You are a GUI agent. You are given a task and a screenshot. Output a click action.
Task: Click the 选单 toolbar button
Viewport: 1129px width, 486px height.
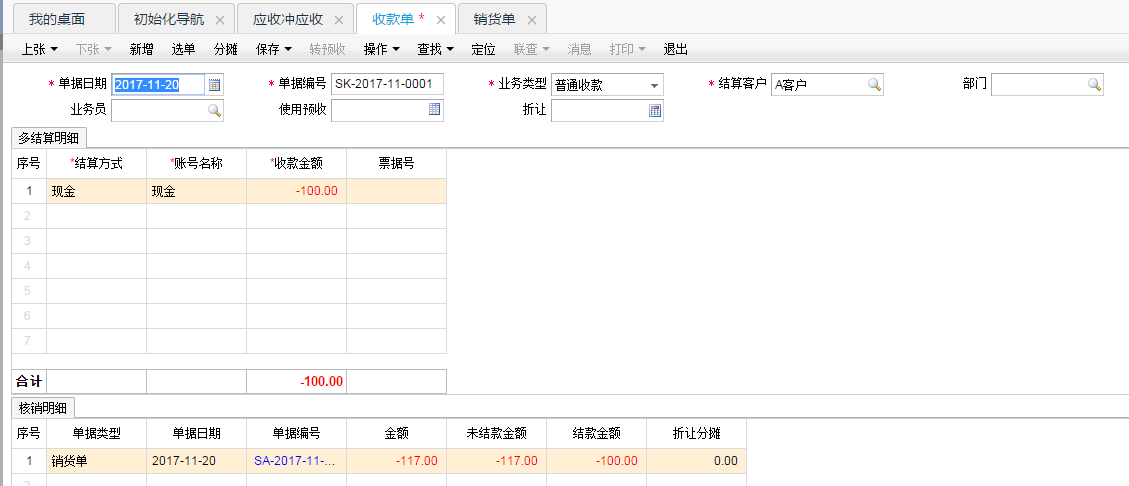click(x=183, y=50)
